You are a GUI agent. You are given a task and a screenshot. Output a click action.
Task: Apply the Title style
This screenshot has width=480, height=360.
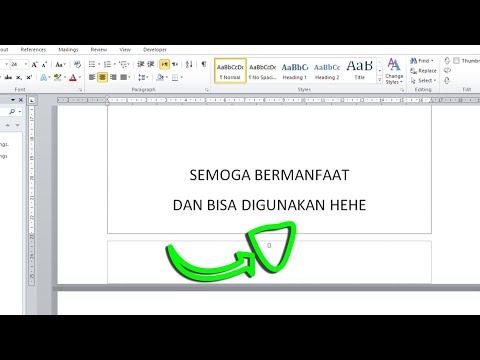359,71
